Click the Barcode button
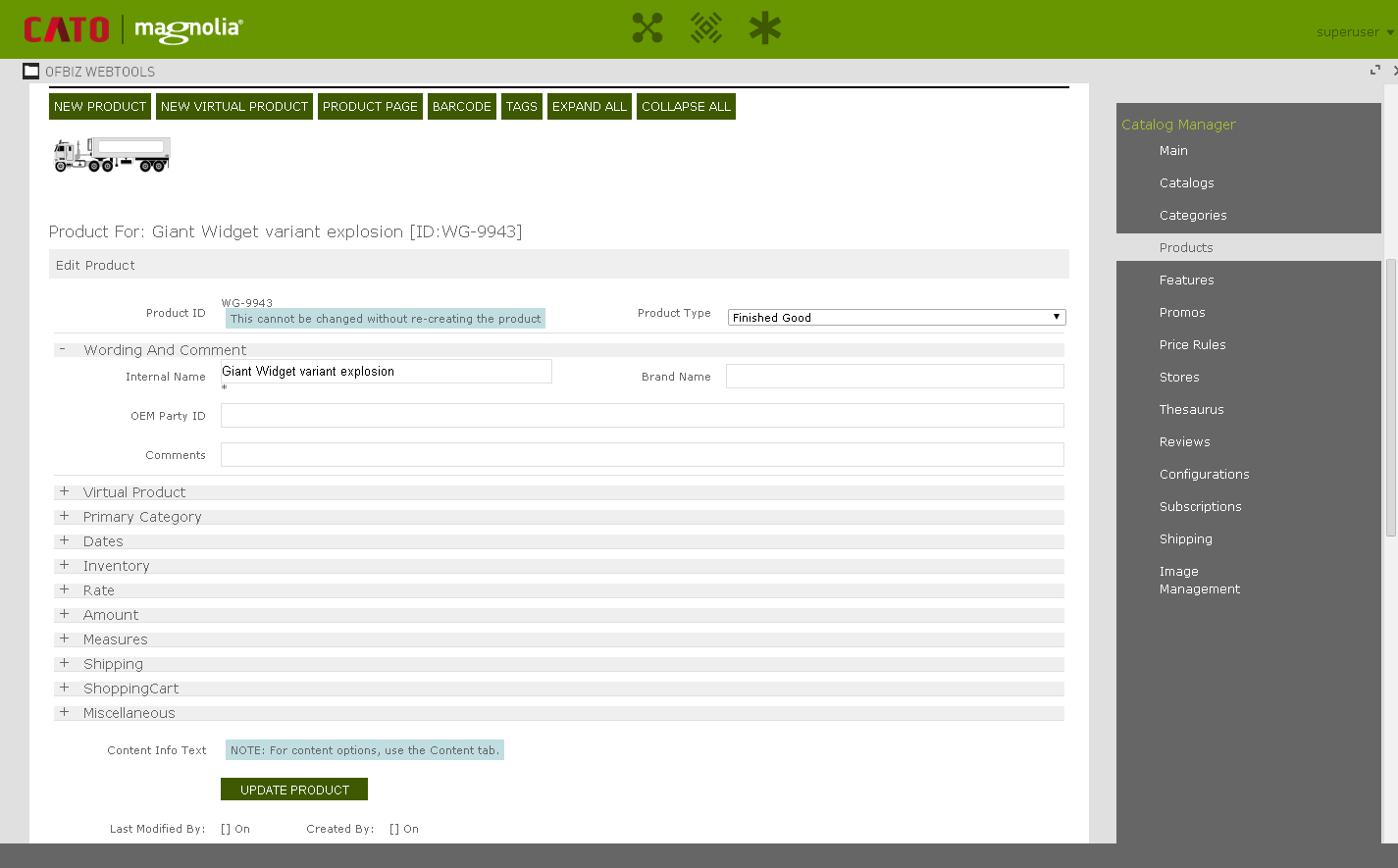This screenshot has width=1398, height=868. pyautogui.click(x=461, y=107)
